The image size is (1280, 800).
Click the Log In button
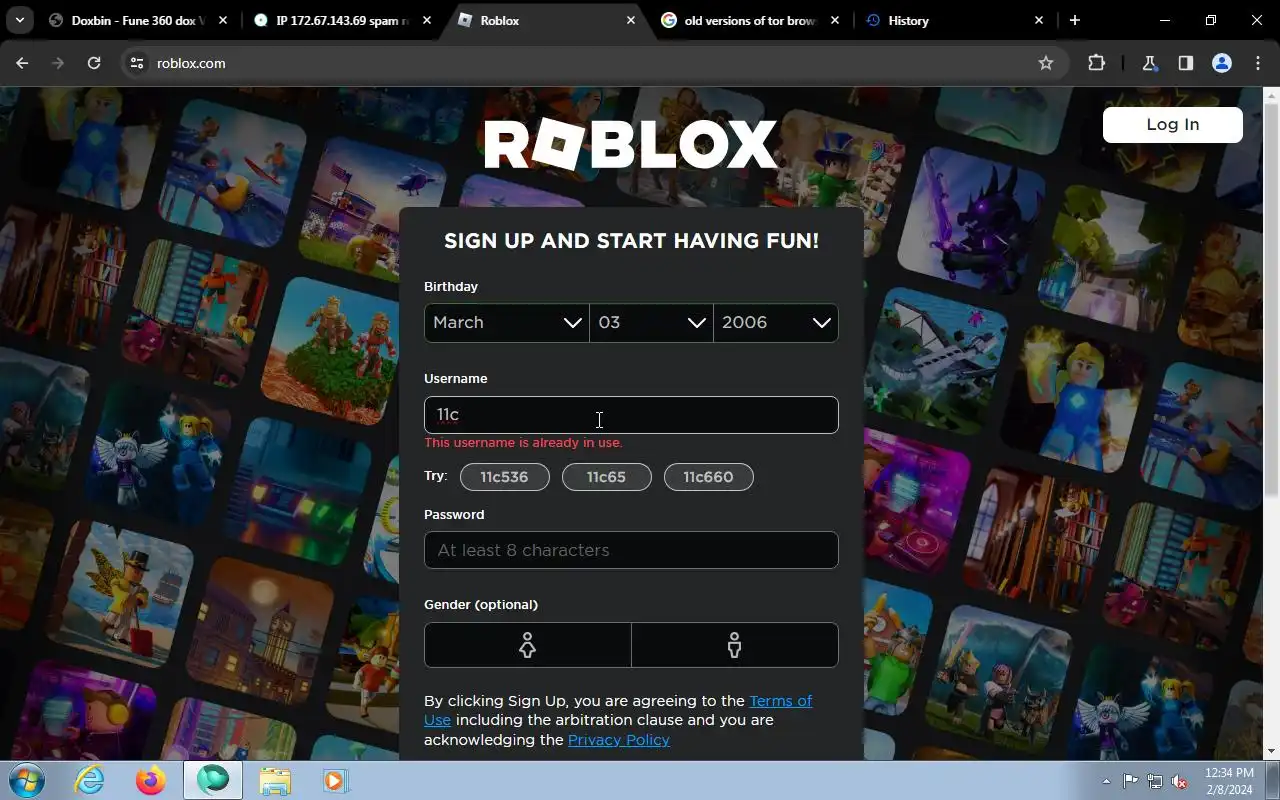click(x=1172, y=124)
